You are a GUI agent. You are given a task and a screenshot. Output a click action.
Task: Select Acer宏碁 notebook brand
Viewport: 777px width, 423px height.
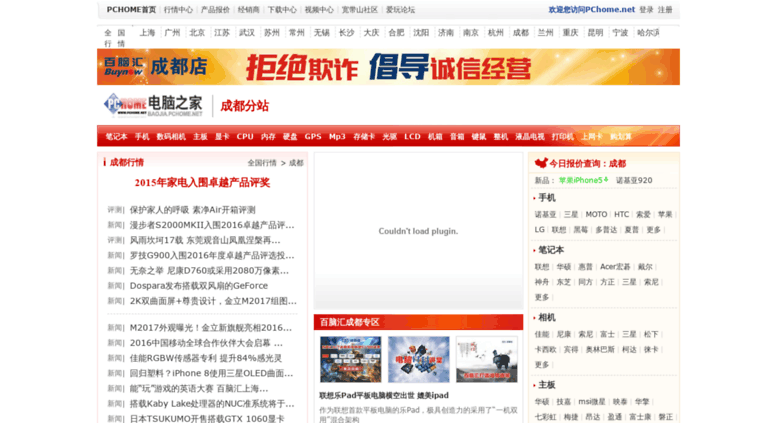[x=615, y=267]
